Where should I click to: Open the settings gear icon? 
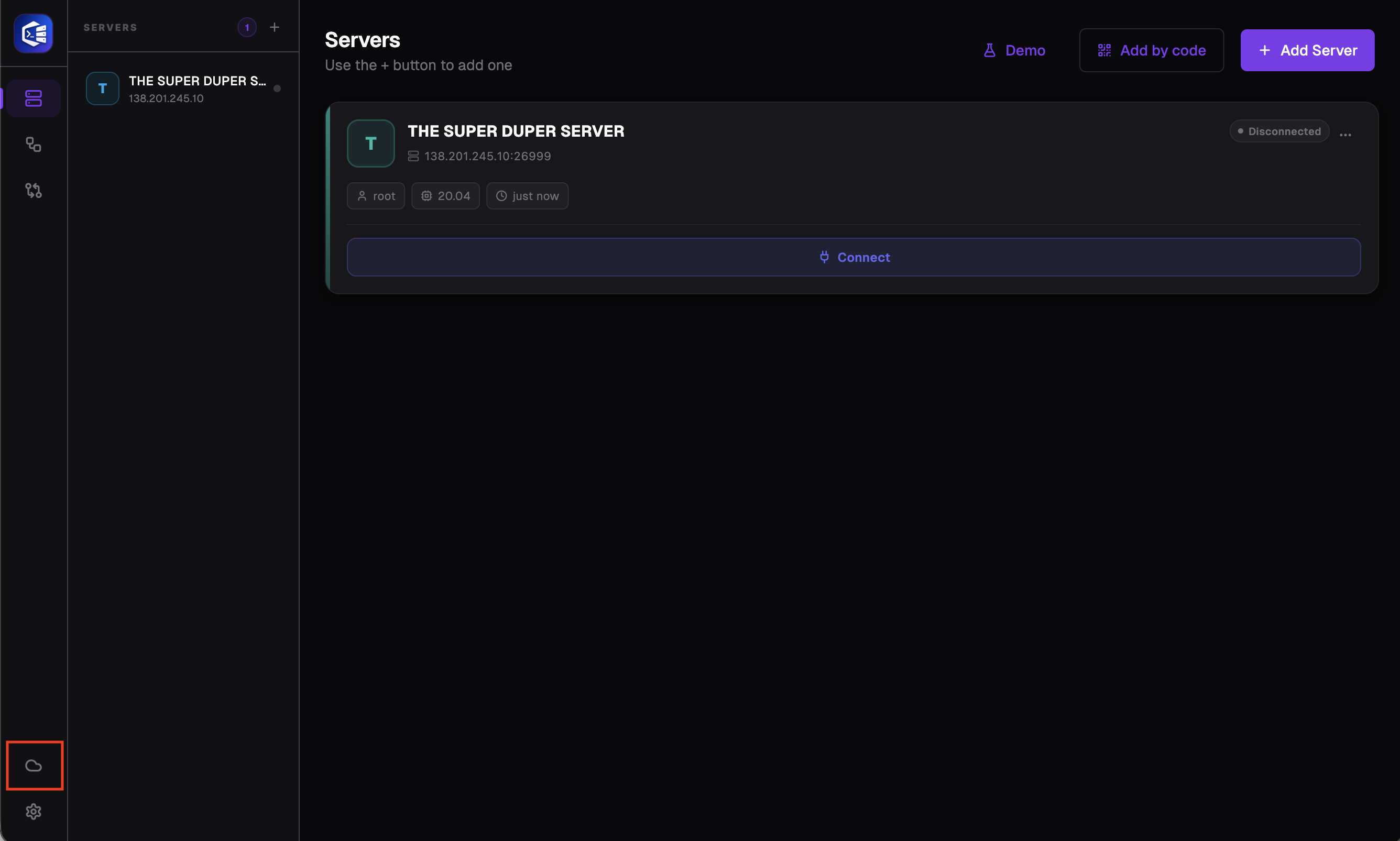[x=34, y=812]
